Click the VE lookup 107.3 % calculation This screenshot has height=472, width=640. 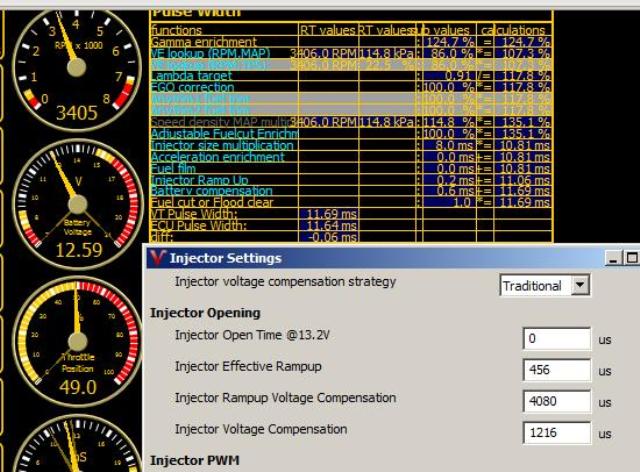[523, 53]
